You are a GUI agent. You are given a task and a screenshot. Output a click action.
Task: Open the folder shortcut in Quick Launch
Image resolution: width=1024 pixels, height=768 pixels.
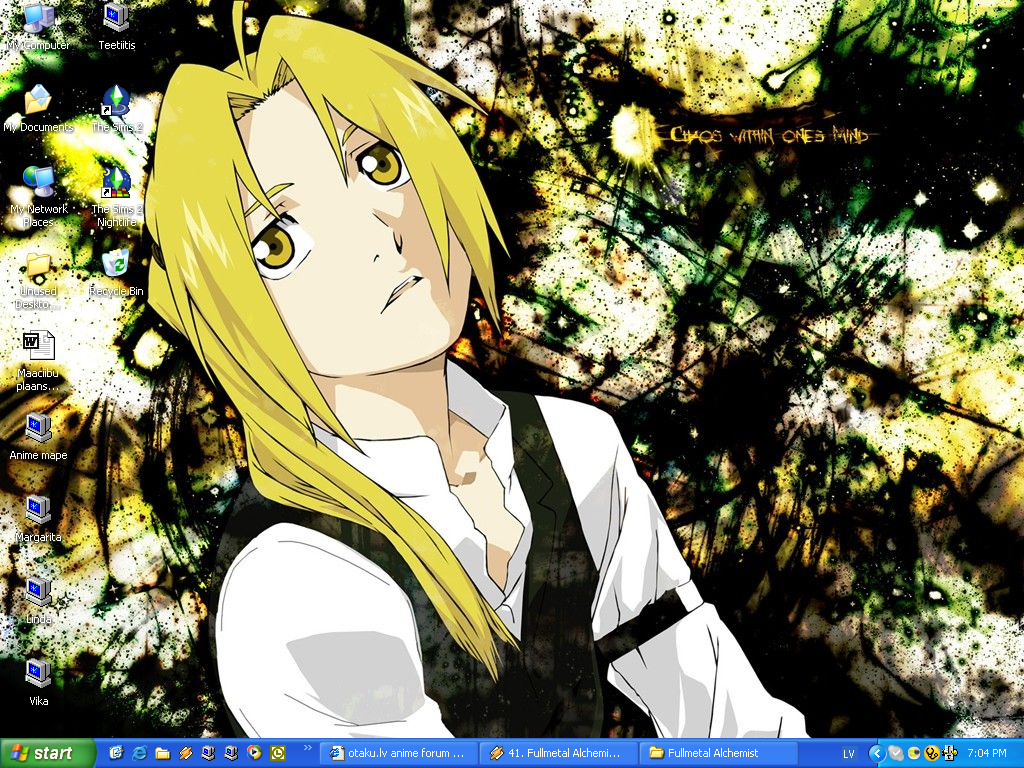point(163,753)
